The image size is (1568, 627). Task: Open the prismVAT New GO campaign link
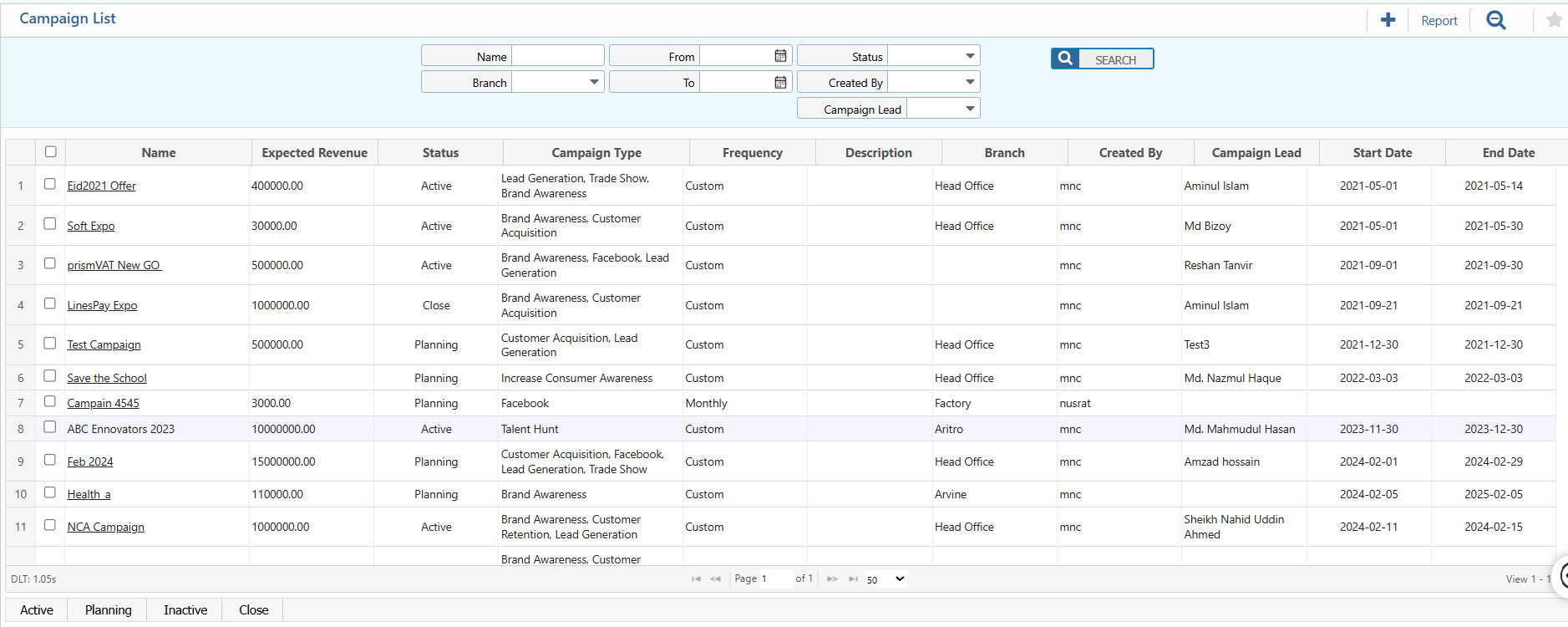click(114, 265)
